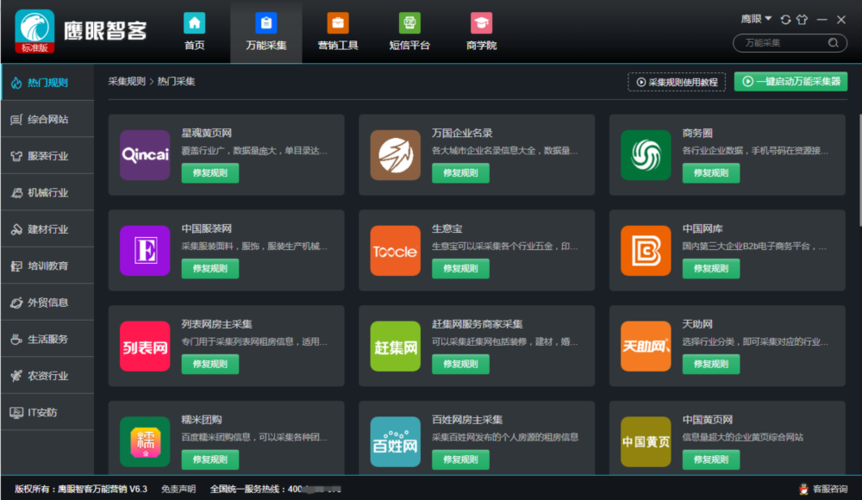Click 采集规则 breadcrumb link
This screenshot has width=862, height=500.
126,81
